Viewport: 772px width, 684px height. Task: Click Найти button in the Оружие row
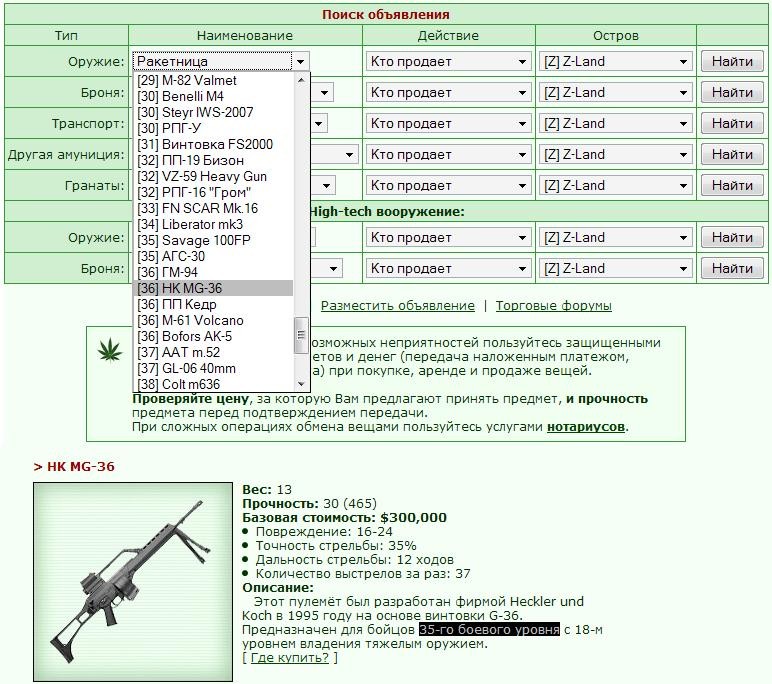(732, 62)
